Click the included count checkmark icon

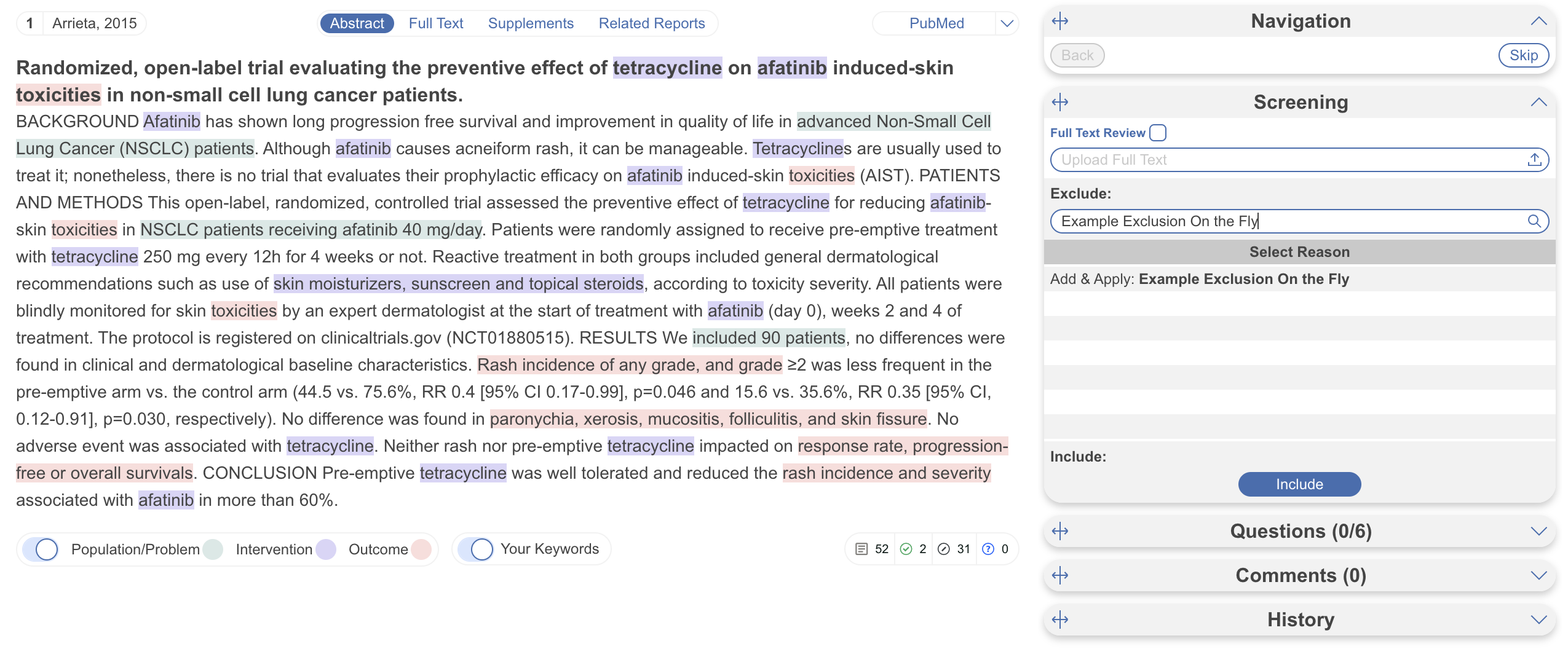coord(906,549)
